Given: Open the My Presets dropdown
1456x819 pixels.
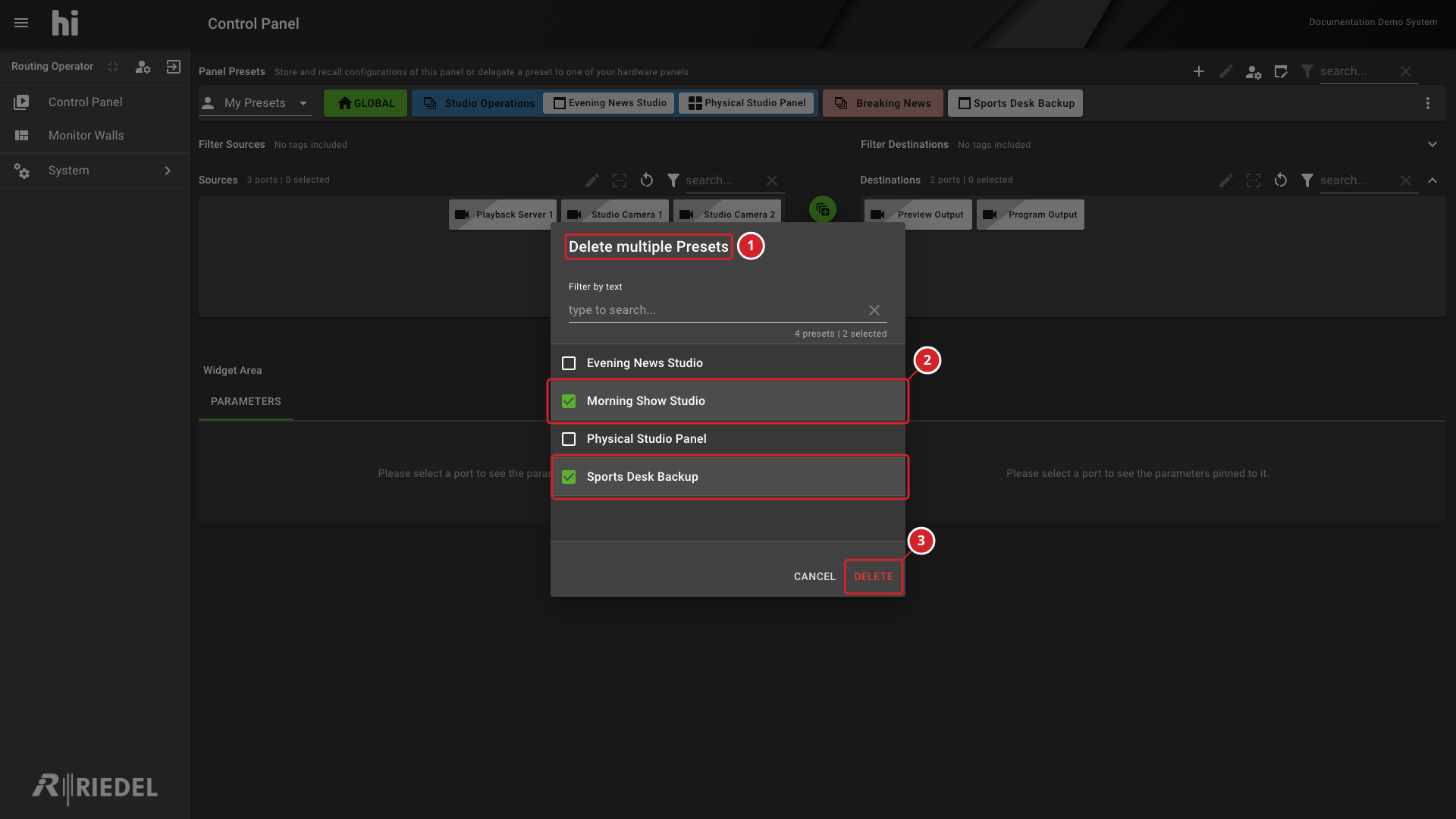Looking at the screenshot, I should tap(256, 103).
